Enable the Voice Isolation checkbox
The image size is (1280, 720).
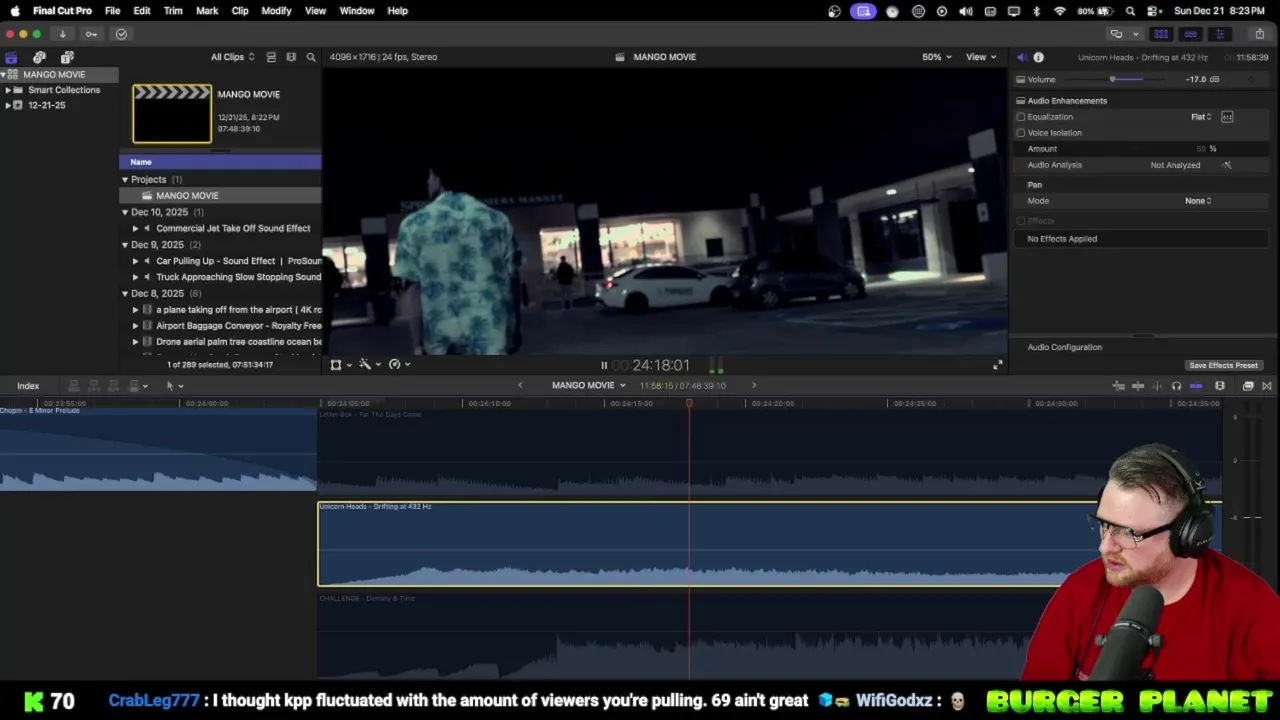1021,133
